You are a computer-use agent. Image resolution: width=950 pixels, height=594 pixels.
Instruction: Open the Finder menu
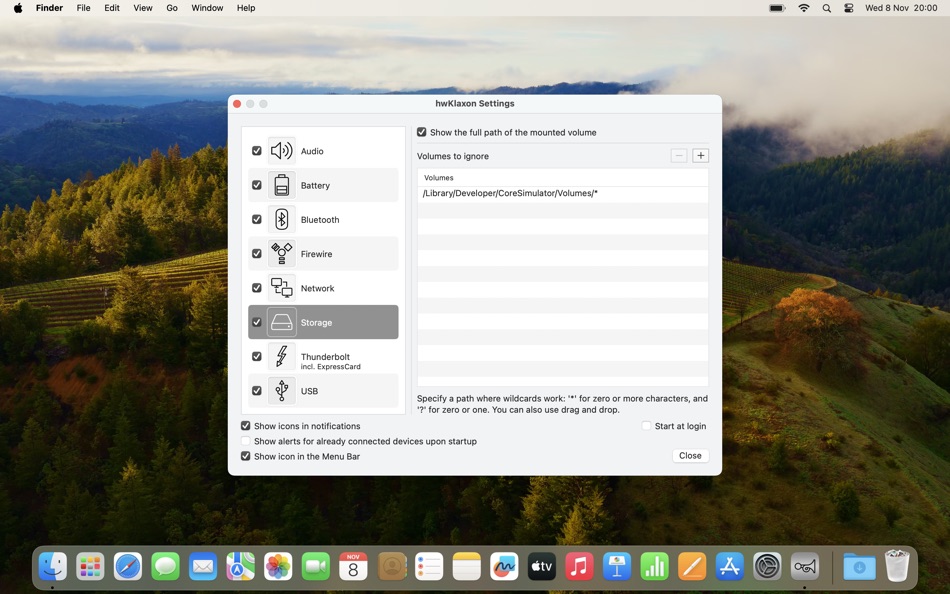pos(49,8)
